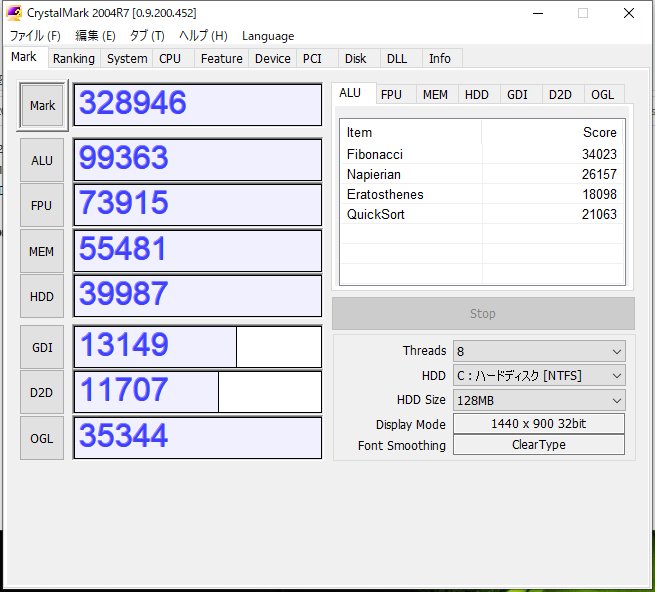
Task: Run the ALU benchmark button
Action: 42,160
